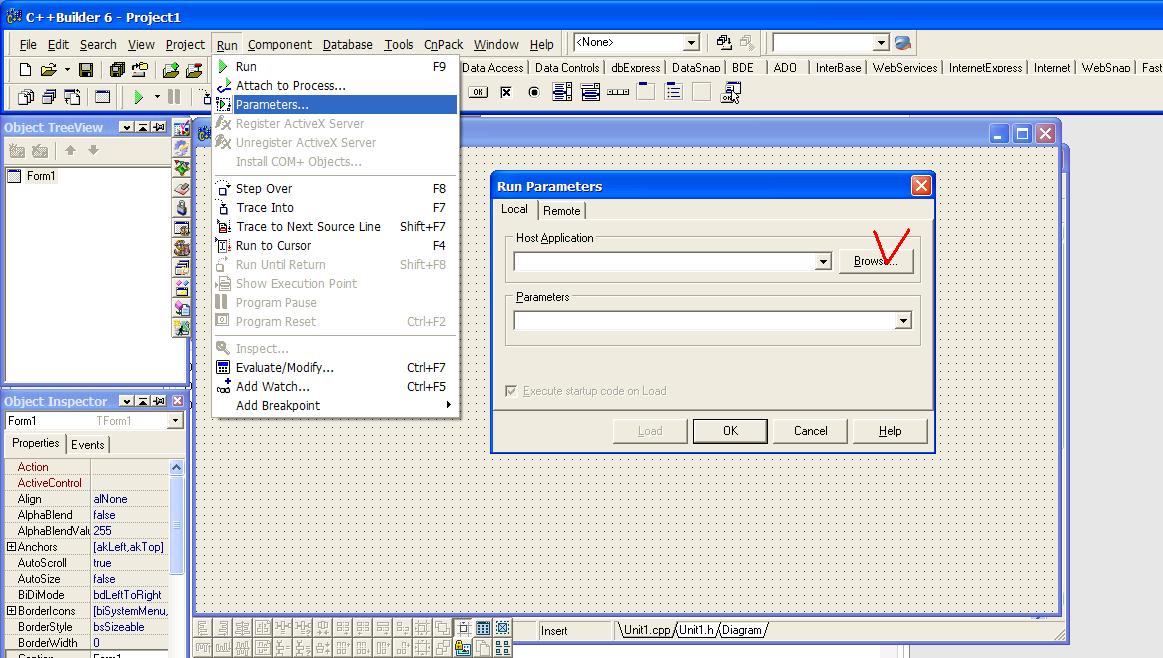Switch to the Remote tab
Viewport: 1163px width, 658px height.
coord(561,210)
